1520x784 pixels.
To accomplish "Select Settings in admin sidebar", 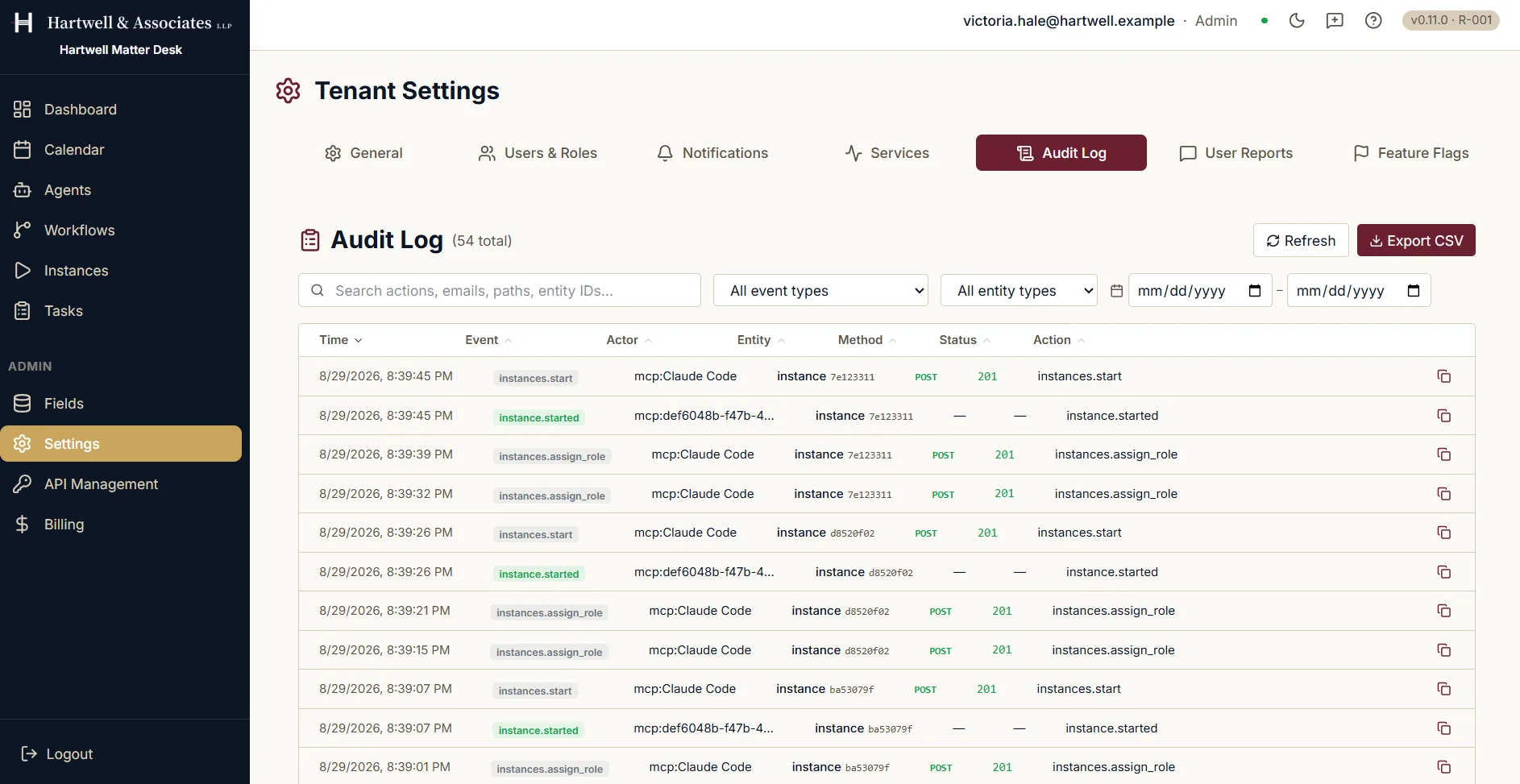I will tap(121, 444).
